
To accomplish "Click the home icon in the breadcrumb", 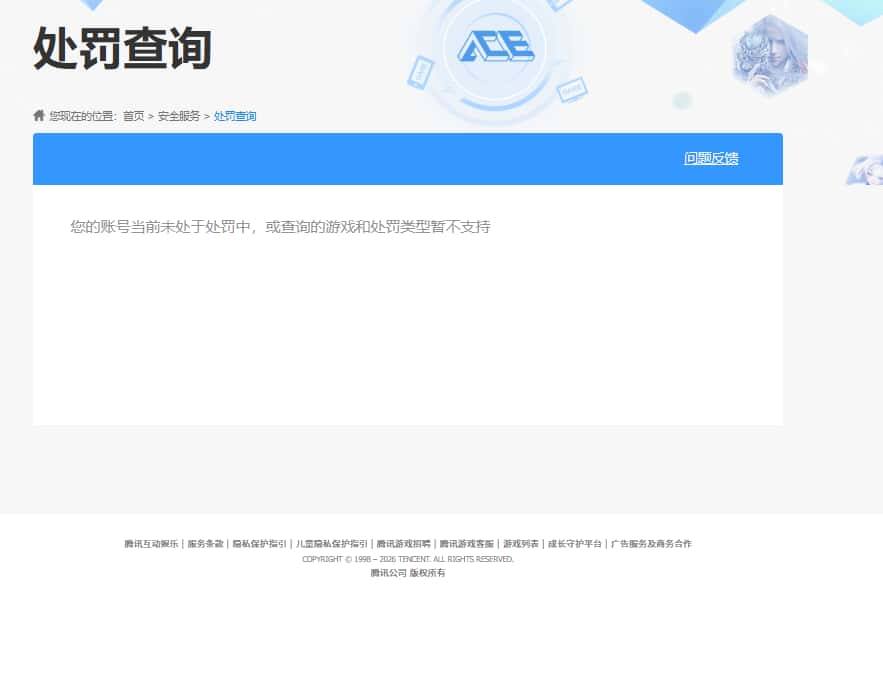I will (37, 115).
